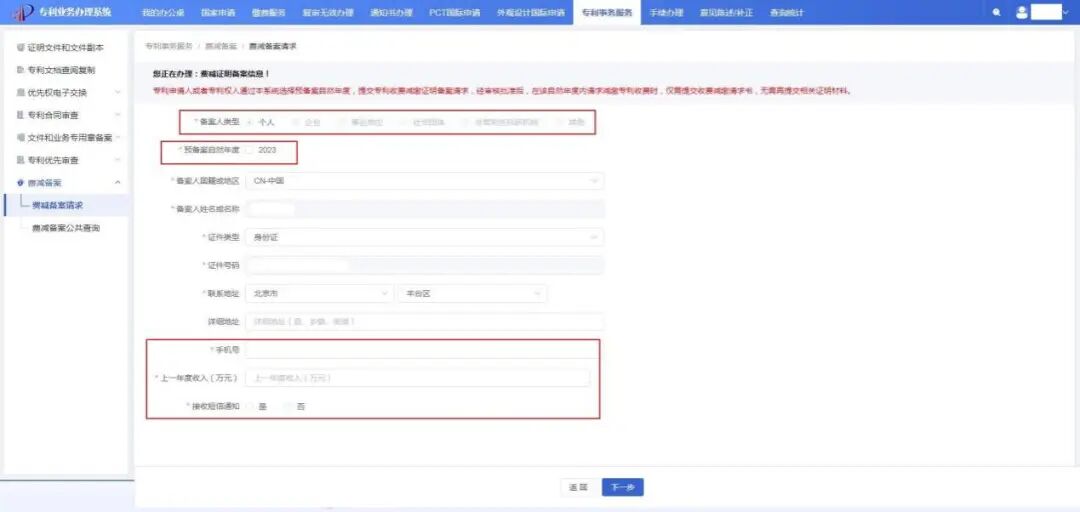Open the 通知书办理 top menu
The height and width of the screenshot is (512, 1080).
pyautogui.click(x=391, y=12)
